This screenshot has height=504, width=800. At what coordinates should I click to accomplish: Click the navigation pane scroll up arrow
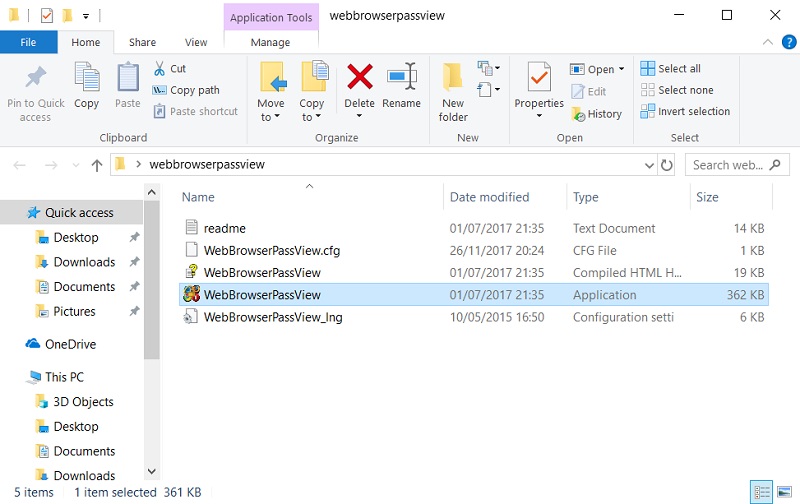click(x=152, y=192)
